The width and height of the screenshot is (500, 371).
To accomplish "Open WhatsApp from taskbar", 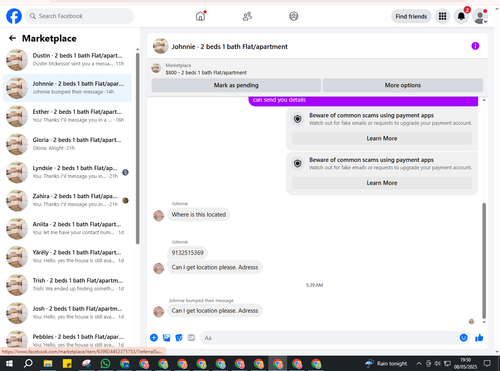I will (105, 363).
